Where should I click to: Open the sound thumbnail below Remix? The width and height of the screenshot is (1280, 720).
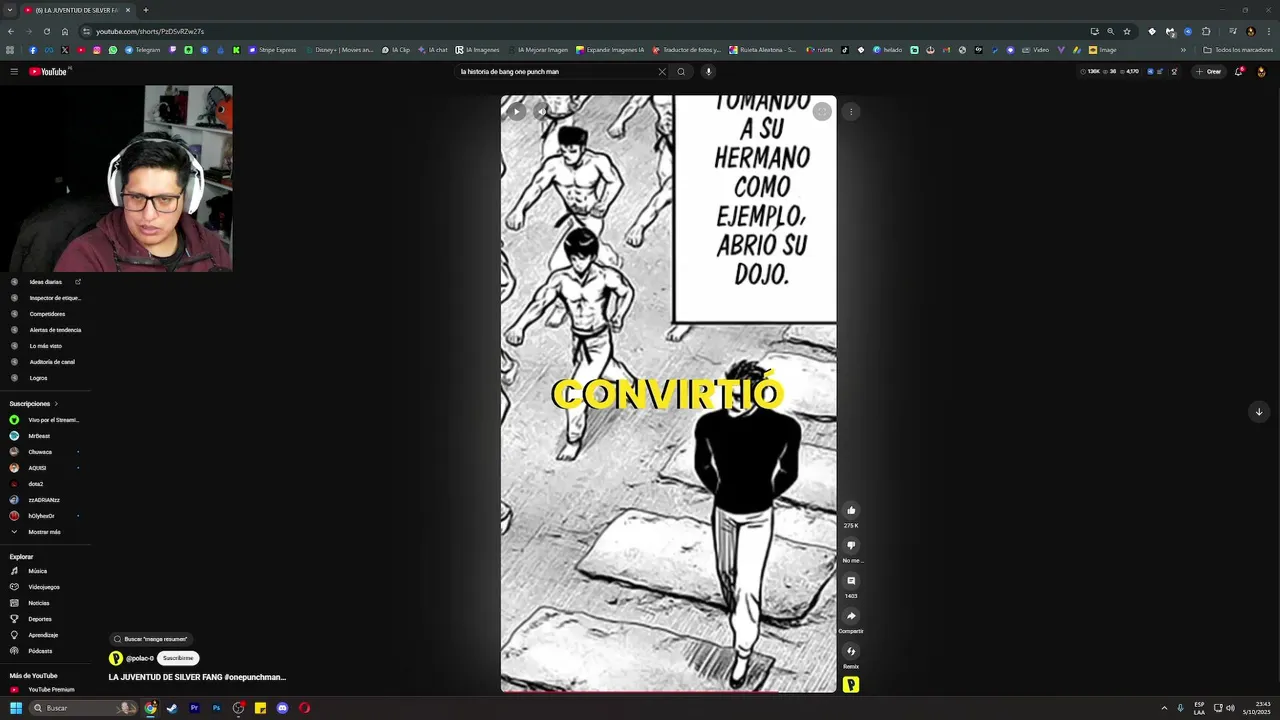coord(851,685)
